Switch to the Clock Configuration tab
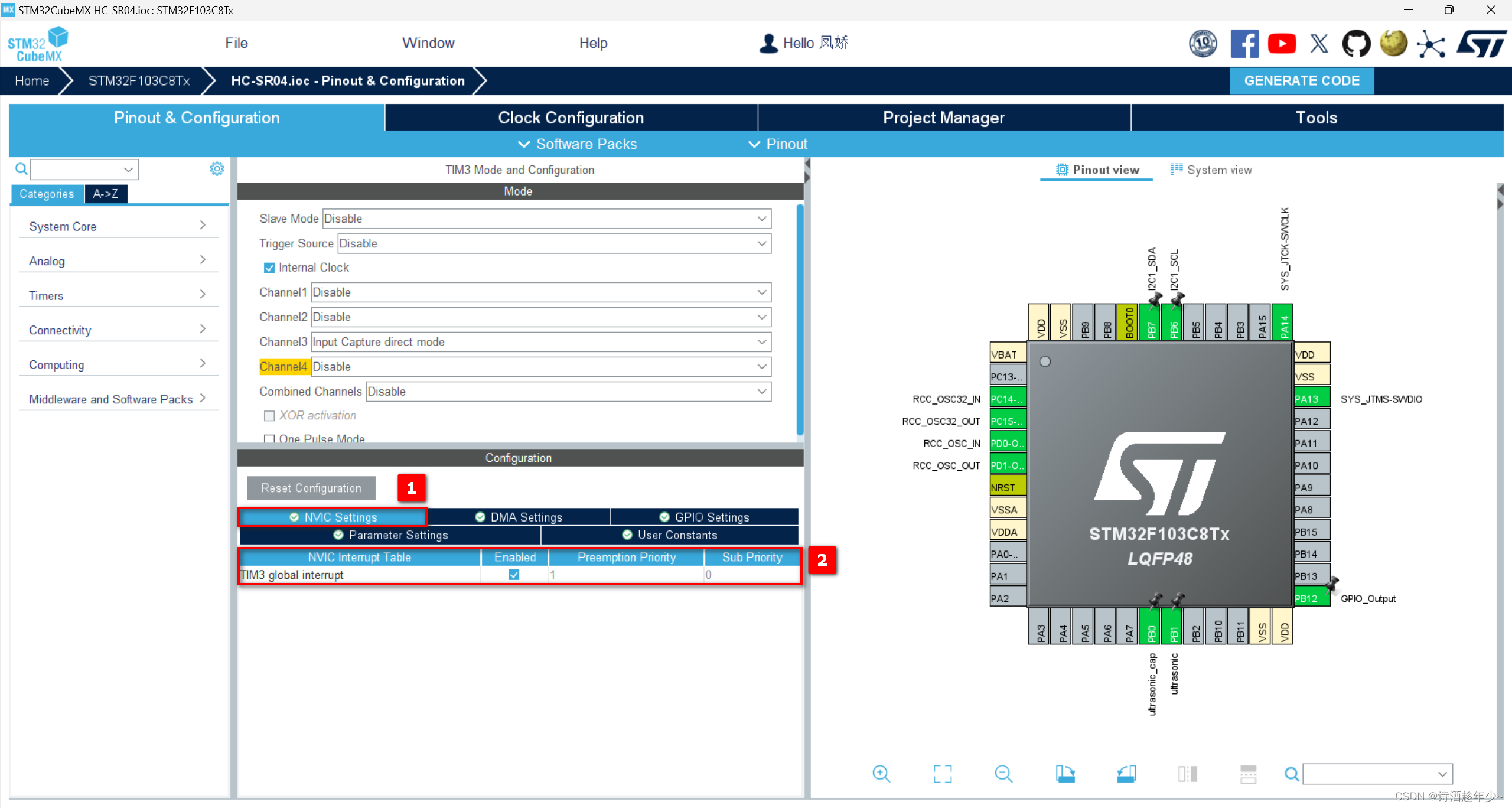The height and width of the screenshot is (808, 1512). (x=571, y=118)
